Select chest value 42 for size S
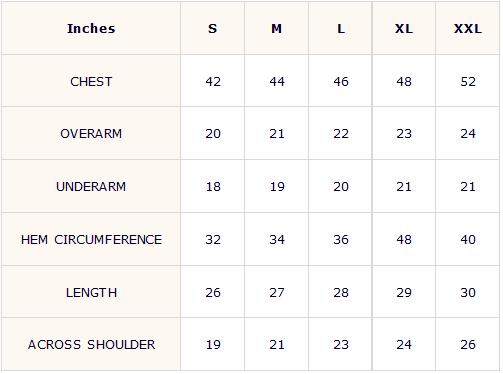Screen dimensions: 503x374 [x=213, y=82]
